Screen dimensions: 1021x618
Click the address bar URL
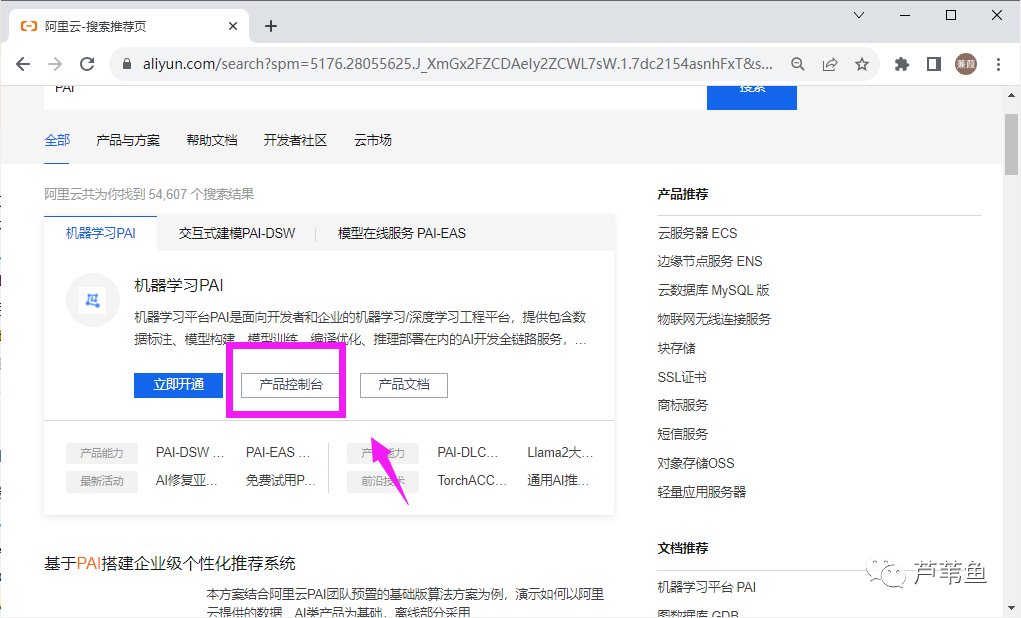pos(457,64)
